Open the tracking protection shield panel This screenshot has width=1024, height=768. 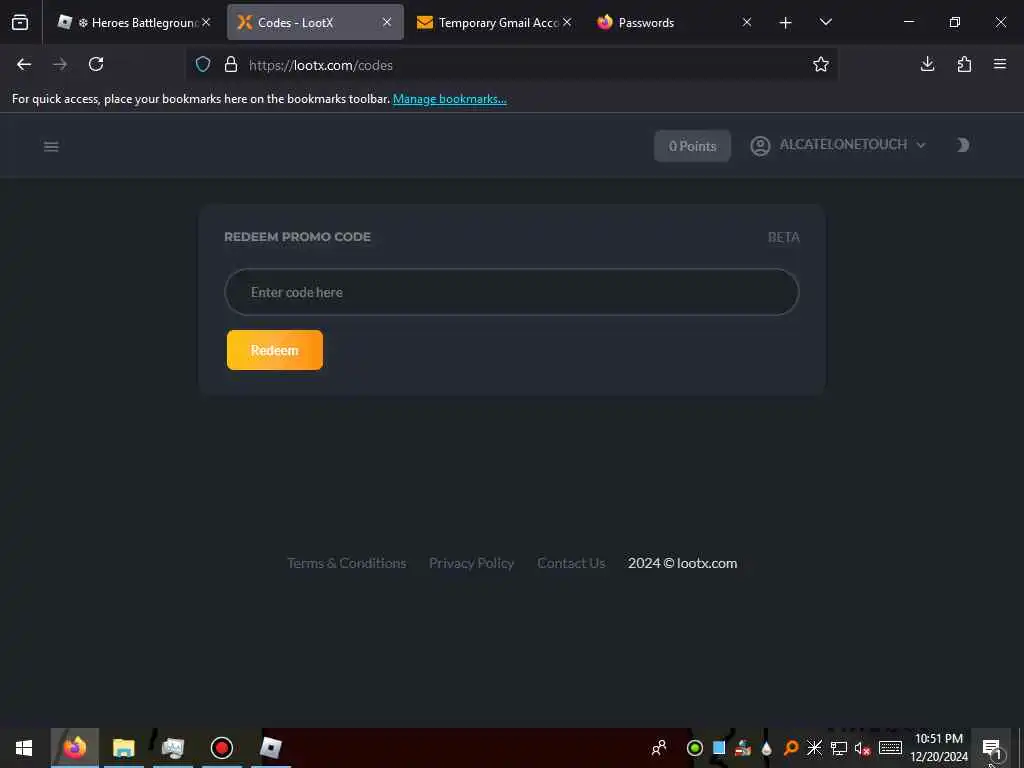tap(203, 64)
